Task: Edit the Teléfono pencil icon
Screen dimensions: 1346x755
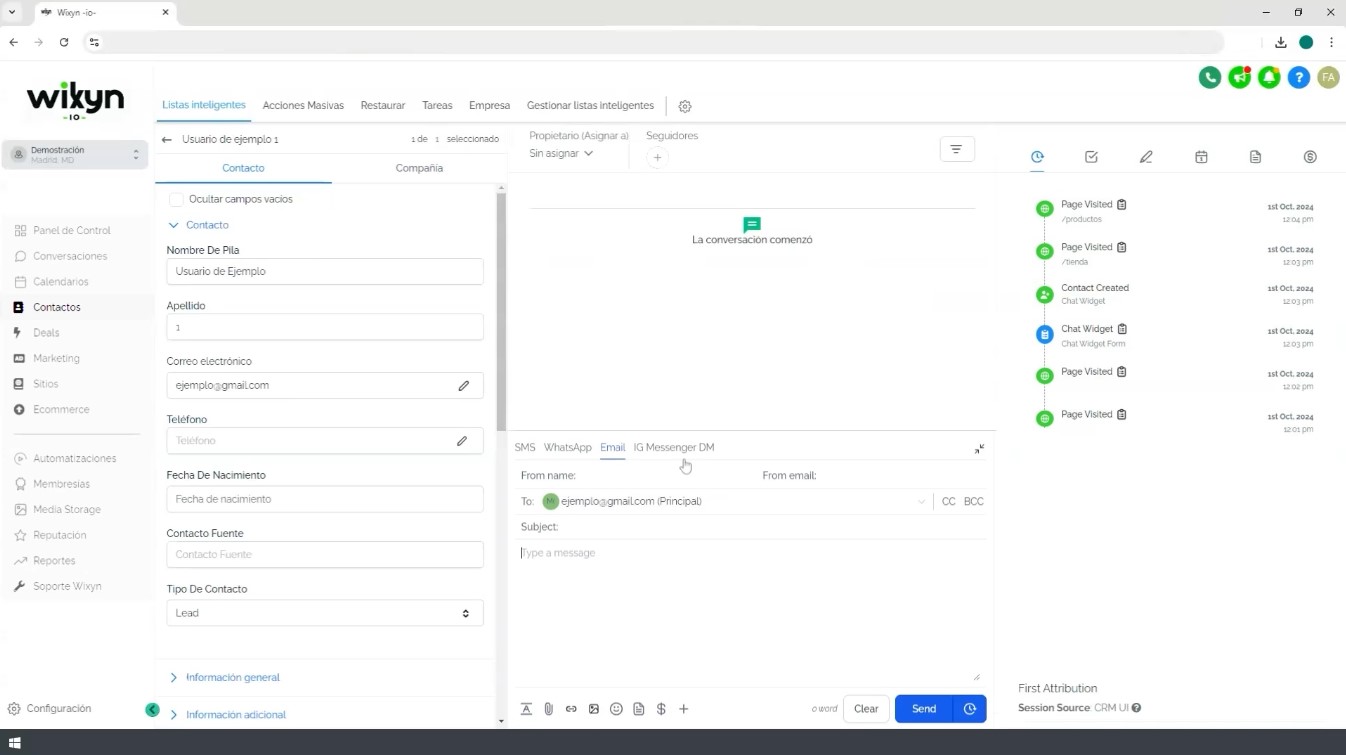Action: pyautogui.click(x=462, y=440)
